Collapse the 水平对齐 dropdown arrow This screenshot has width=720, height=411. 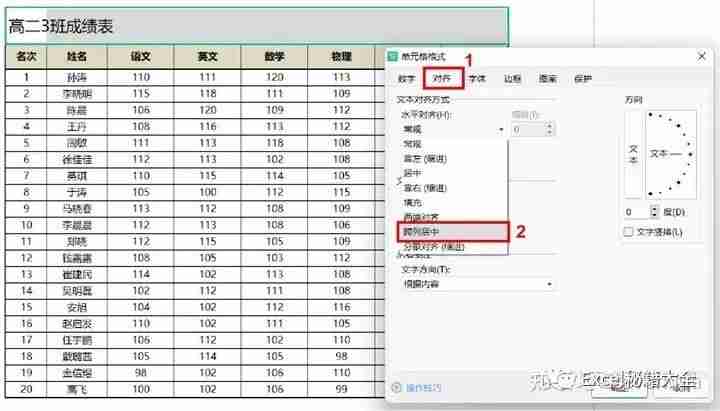click(x=501, y=130)
